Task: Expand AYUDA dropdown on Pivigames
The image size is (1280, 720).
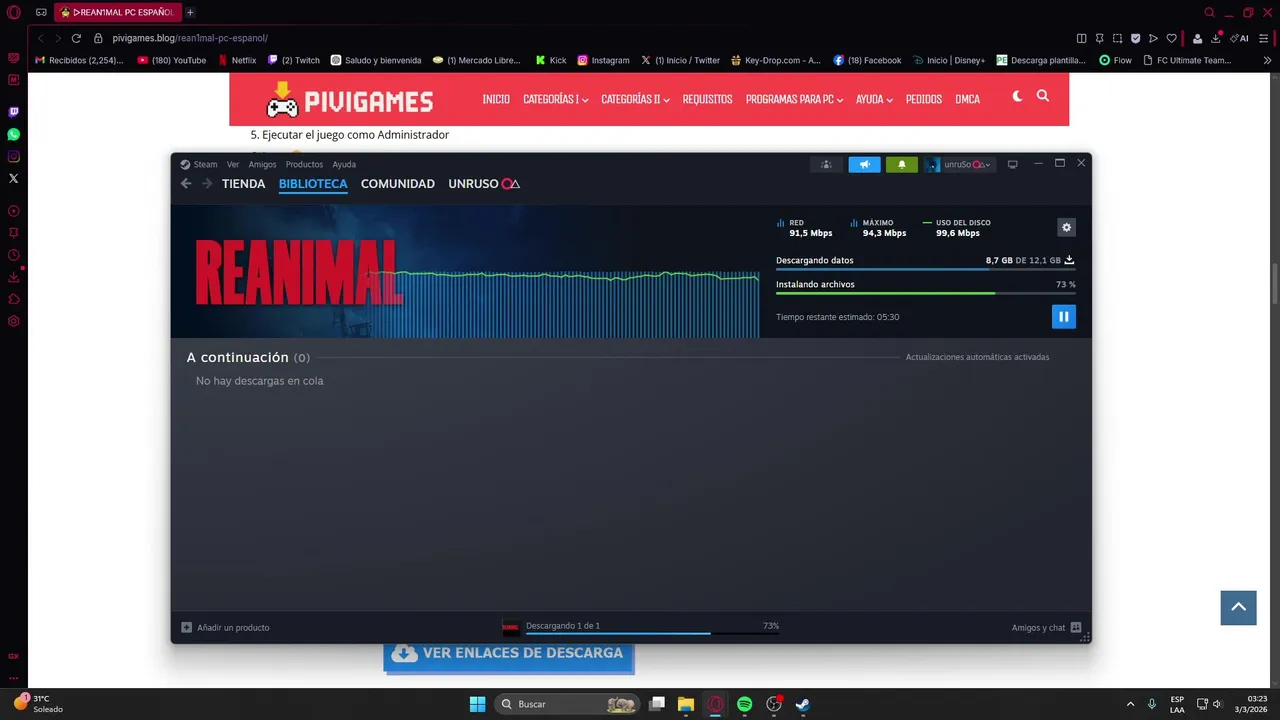Action: (x=874, y=99)
